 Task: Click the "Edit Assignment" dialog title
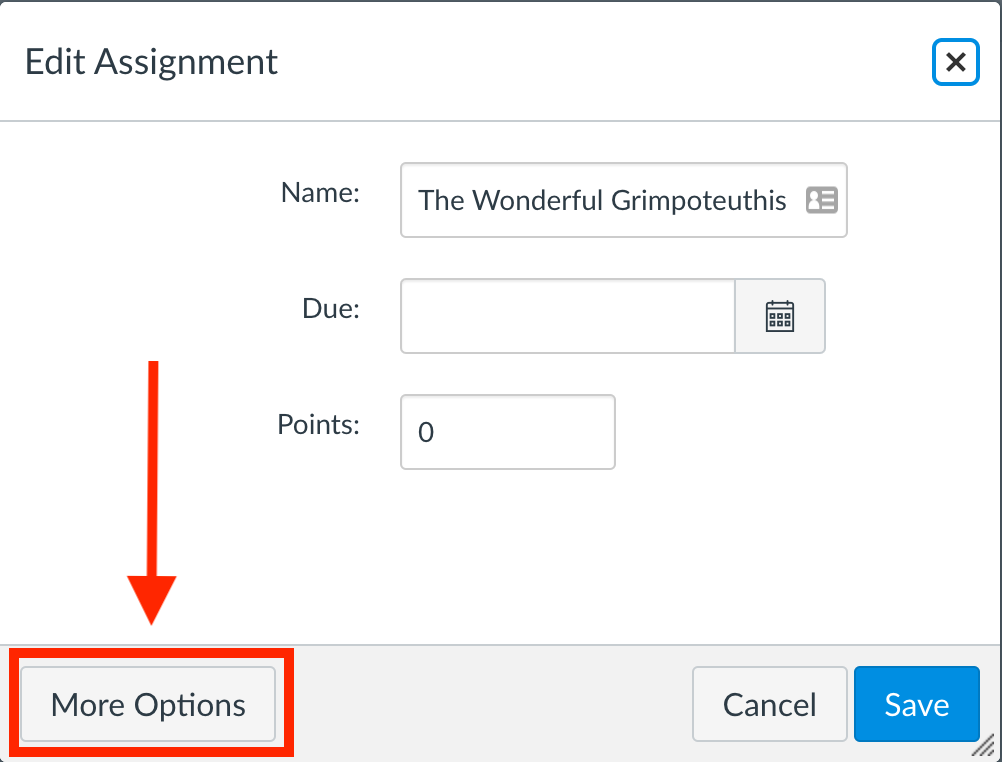click(151, 62)
